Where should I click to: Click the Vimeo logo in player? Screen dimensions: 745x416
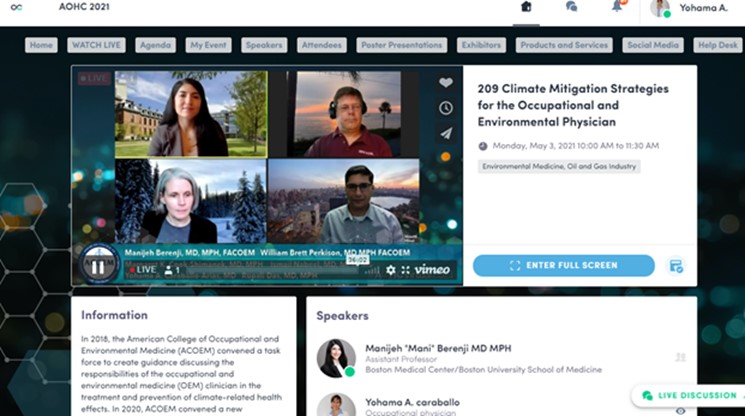(x=432, y=270)
